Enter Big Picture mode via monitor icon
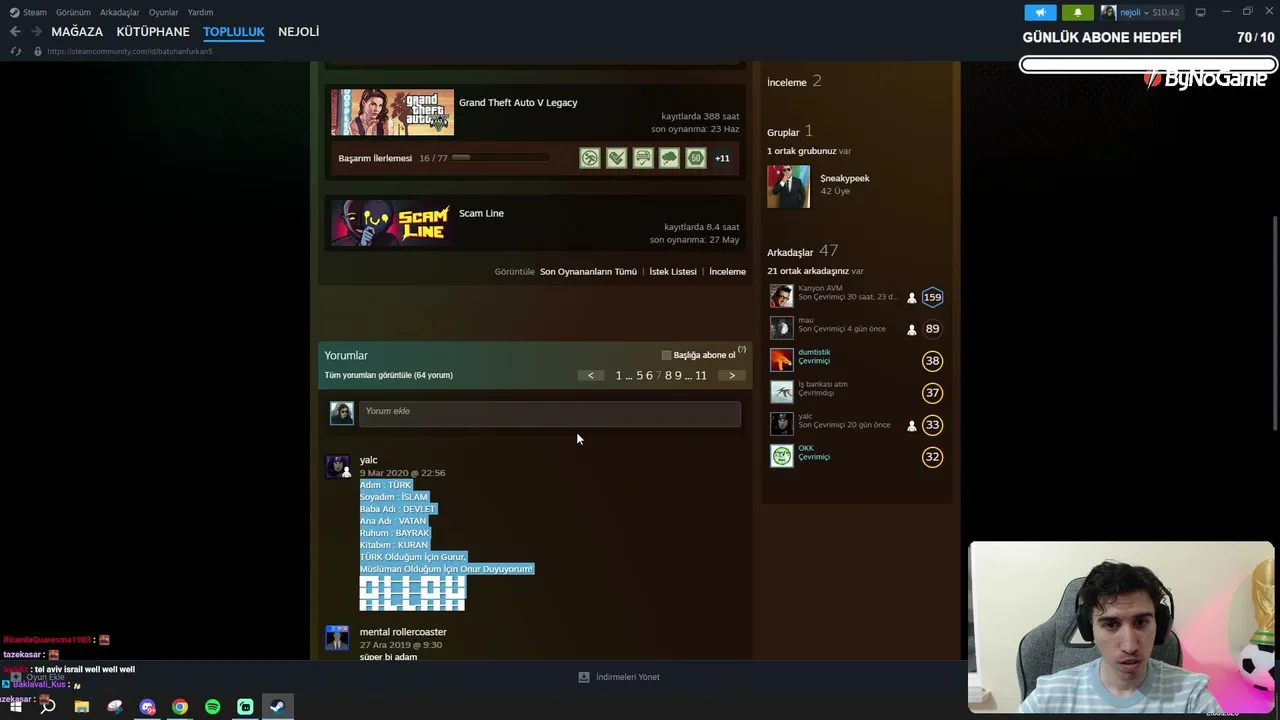The height and width of the screenshot is (720, 1280). (1200, 12)
